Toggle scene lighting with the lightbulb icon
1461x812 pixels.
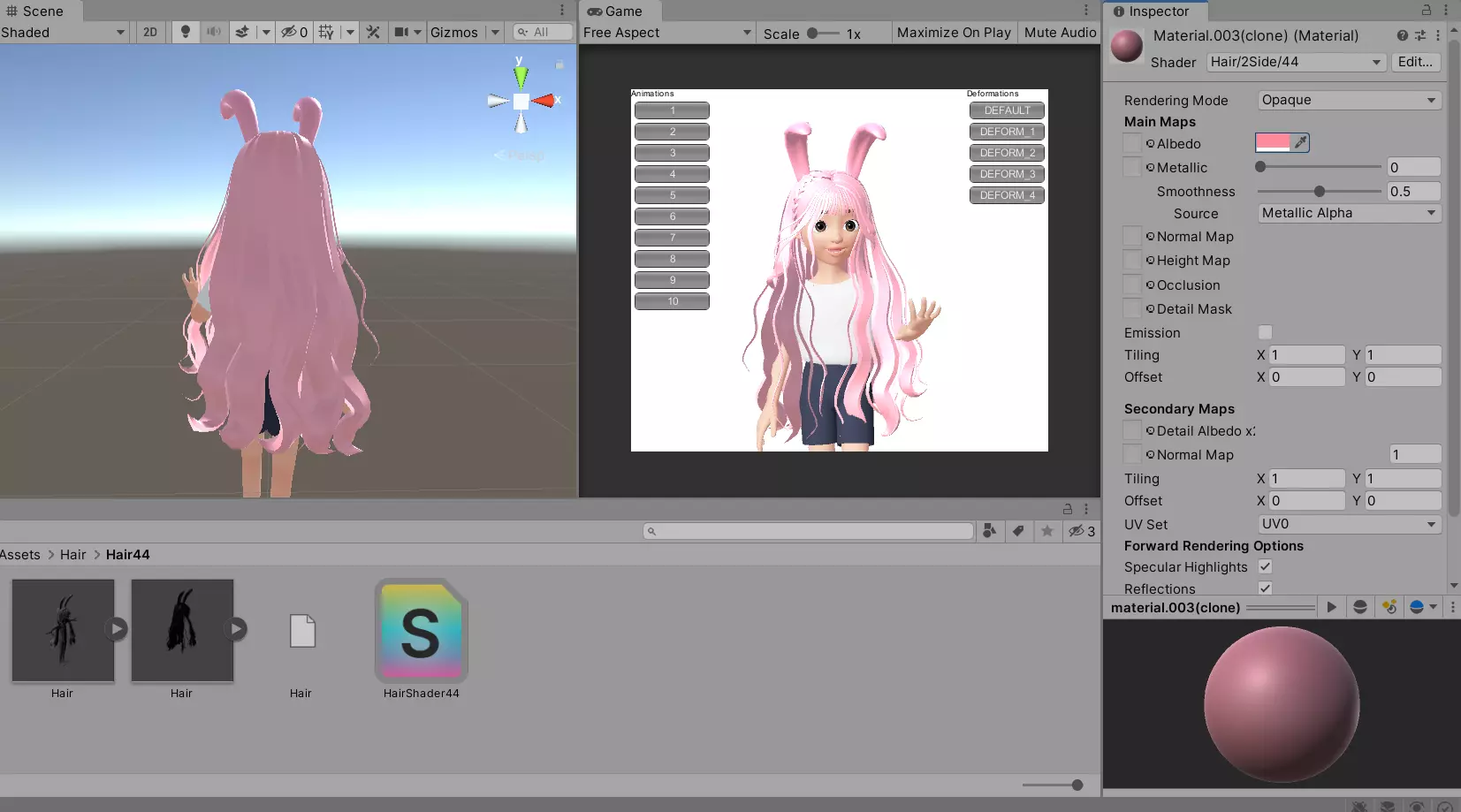pos(186,32)
